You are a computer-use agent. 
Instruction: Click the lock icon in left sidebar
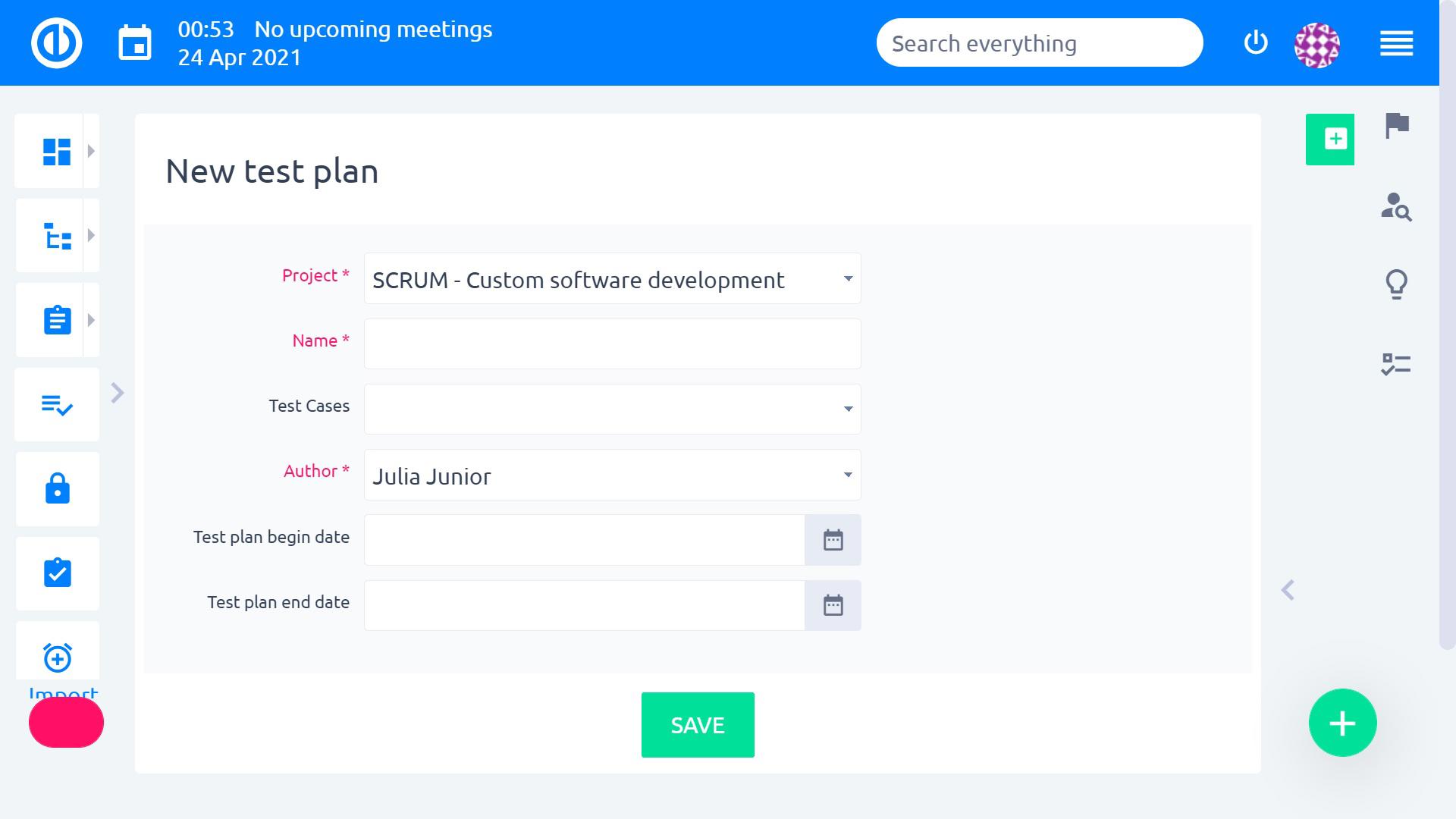point(58,489)
